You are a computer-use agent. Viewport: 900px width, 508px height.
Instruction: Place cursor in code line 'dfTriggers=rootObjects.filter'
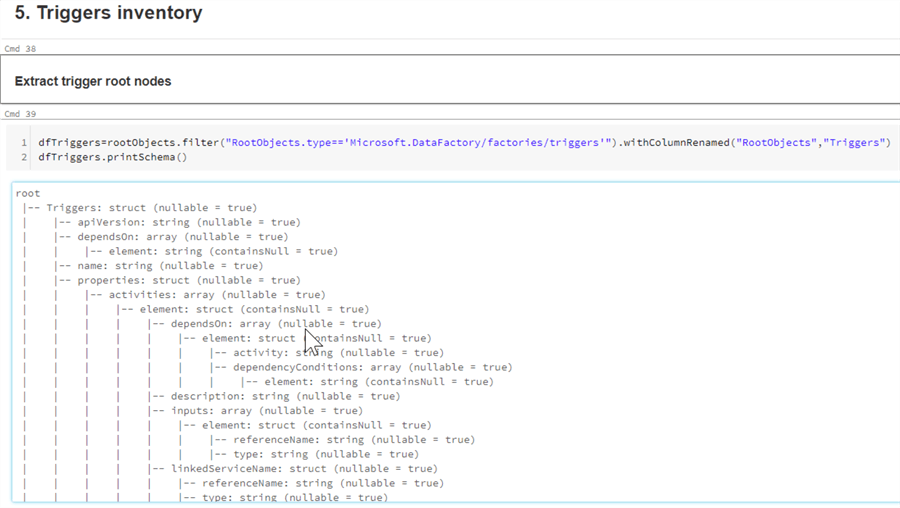click(x=464, y=142)
